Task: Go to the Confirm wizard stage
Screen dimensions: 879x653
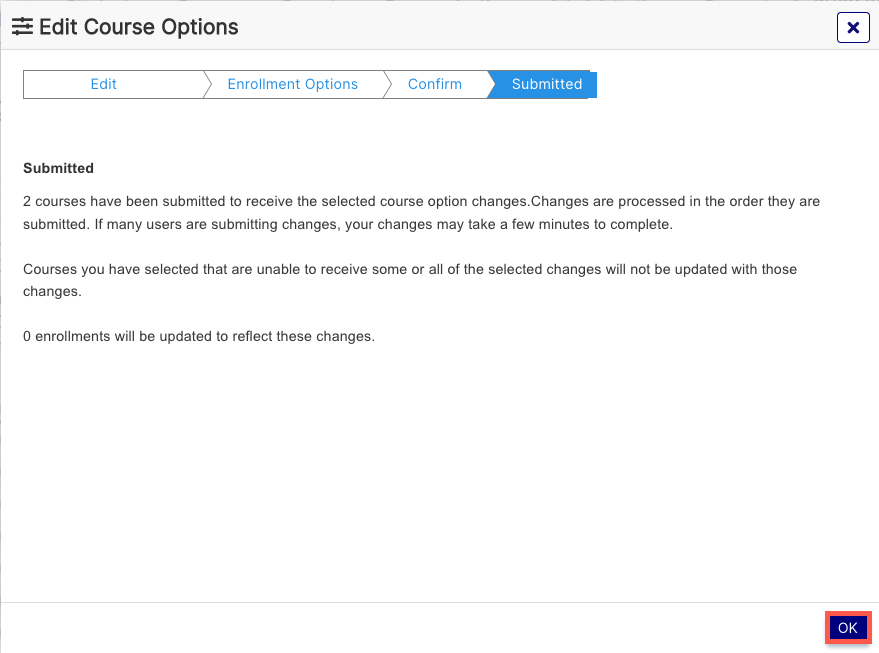Action: click(x=435, y=84)
